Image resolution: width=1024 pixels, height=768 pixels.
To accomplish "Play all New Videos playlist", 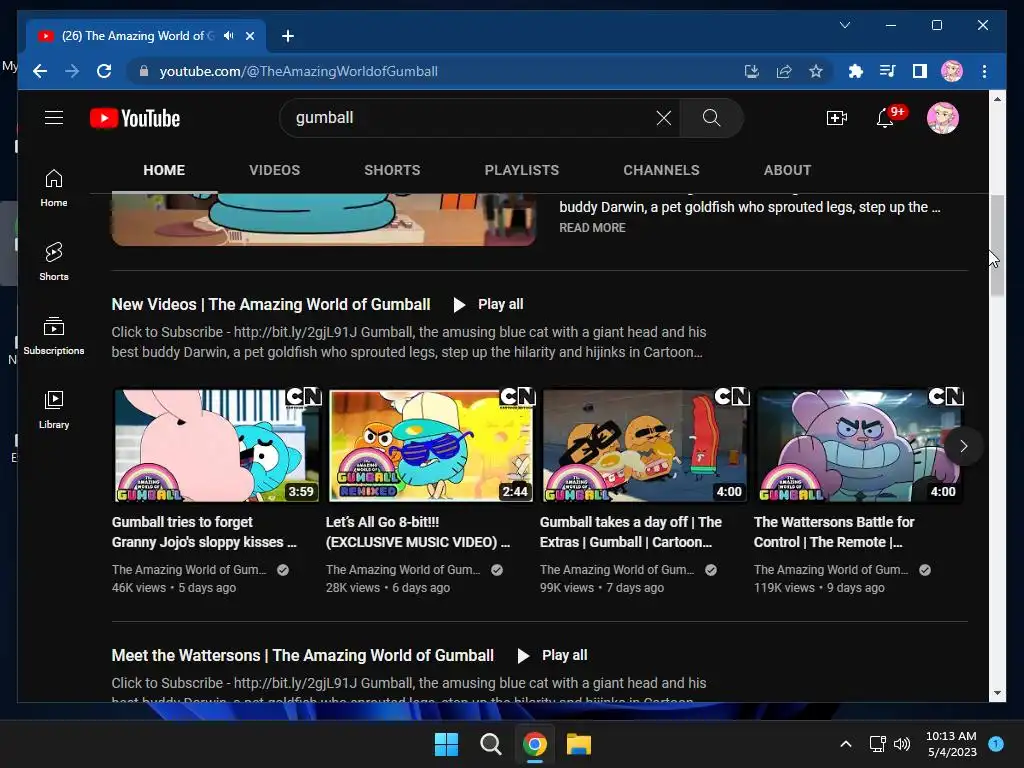I will pos(488,305).
